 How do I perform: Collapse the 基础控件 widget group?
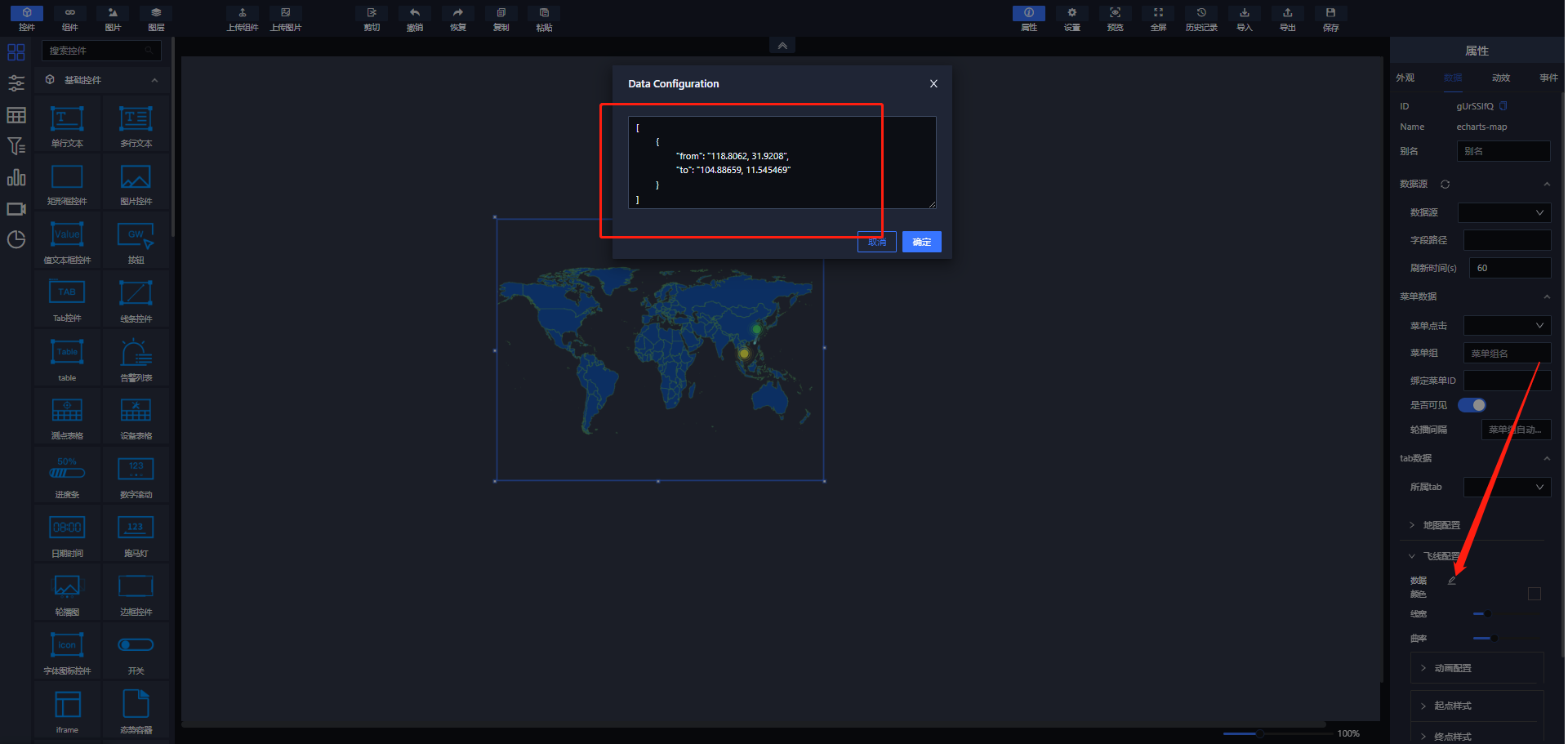(154, 80)
